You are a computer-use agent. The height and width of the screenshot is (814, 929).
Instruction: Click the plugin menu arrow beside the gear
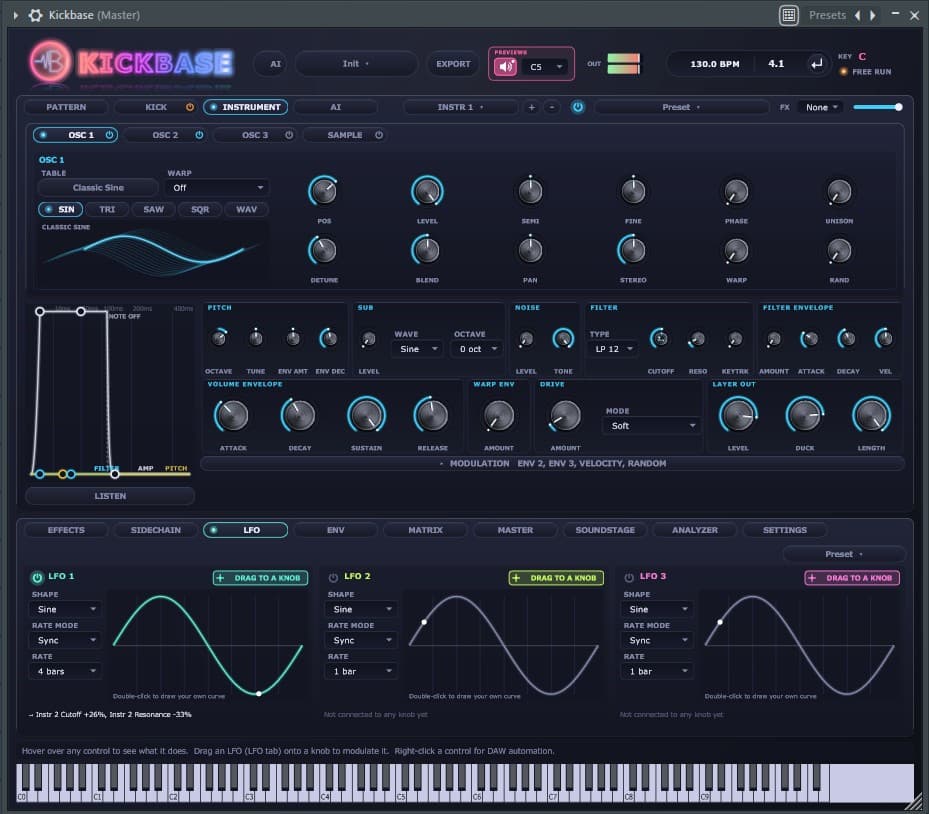[16, 15]
